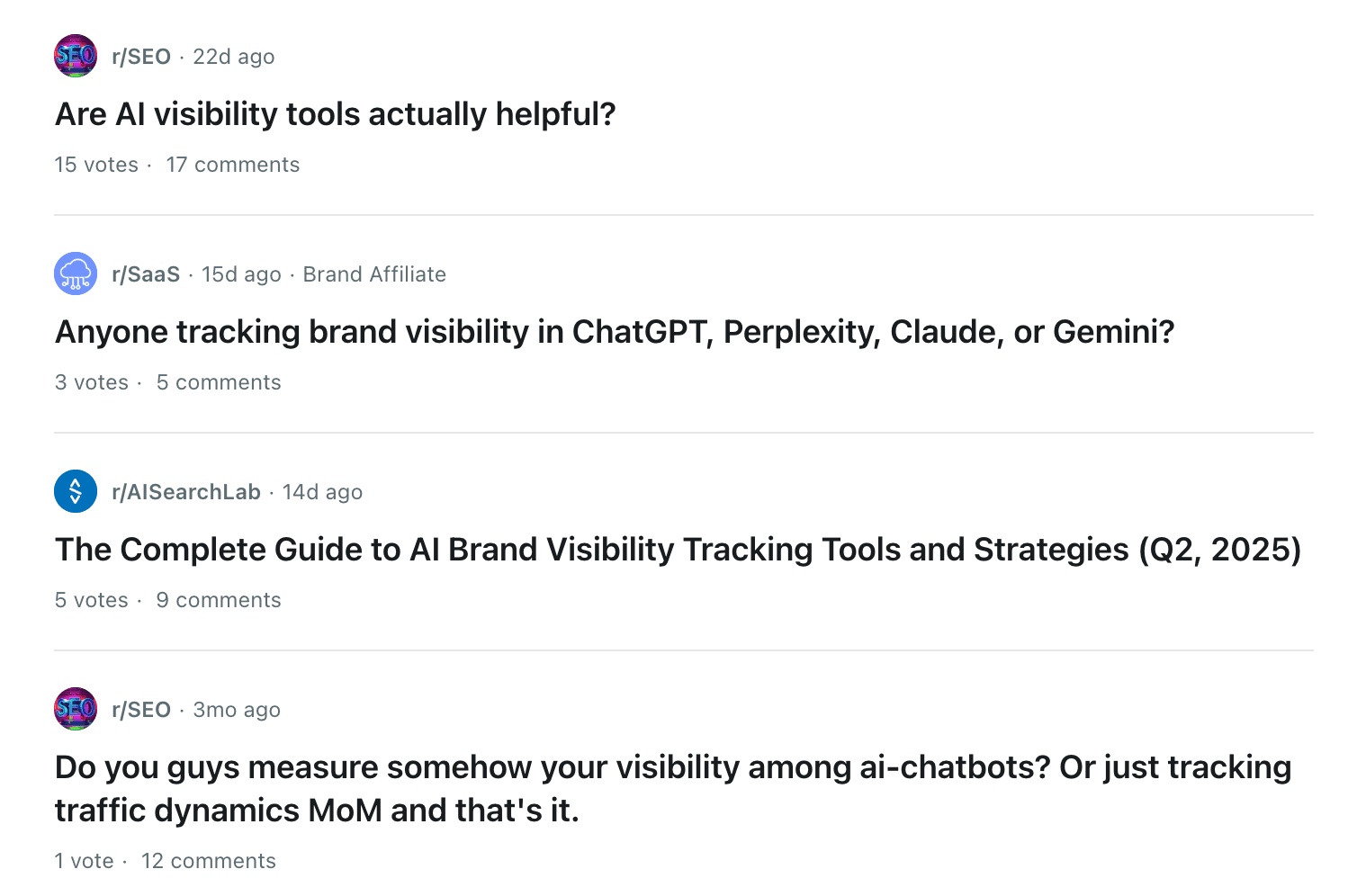Open post "Are AI visibility tools actually helpful?"
This screenshot has height=896, width=1357.
[335, 114]
